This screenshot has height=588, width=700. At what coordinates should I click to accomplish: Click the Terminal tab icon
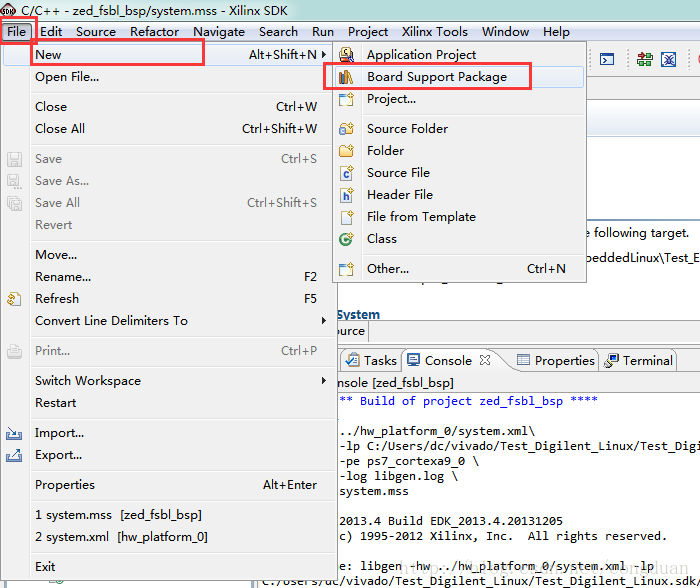pyautogui.click(x=611, y=361)
